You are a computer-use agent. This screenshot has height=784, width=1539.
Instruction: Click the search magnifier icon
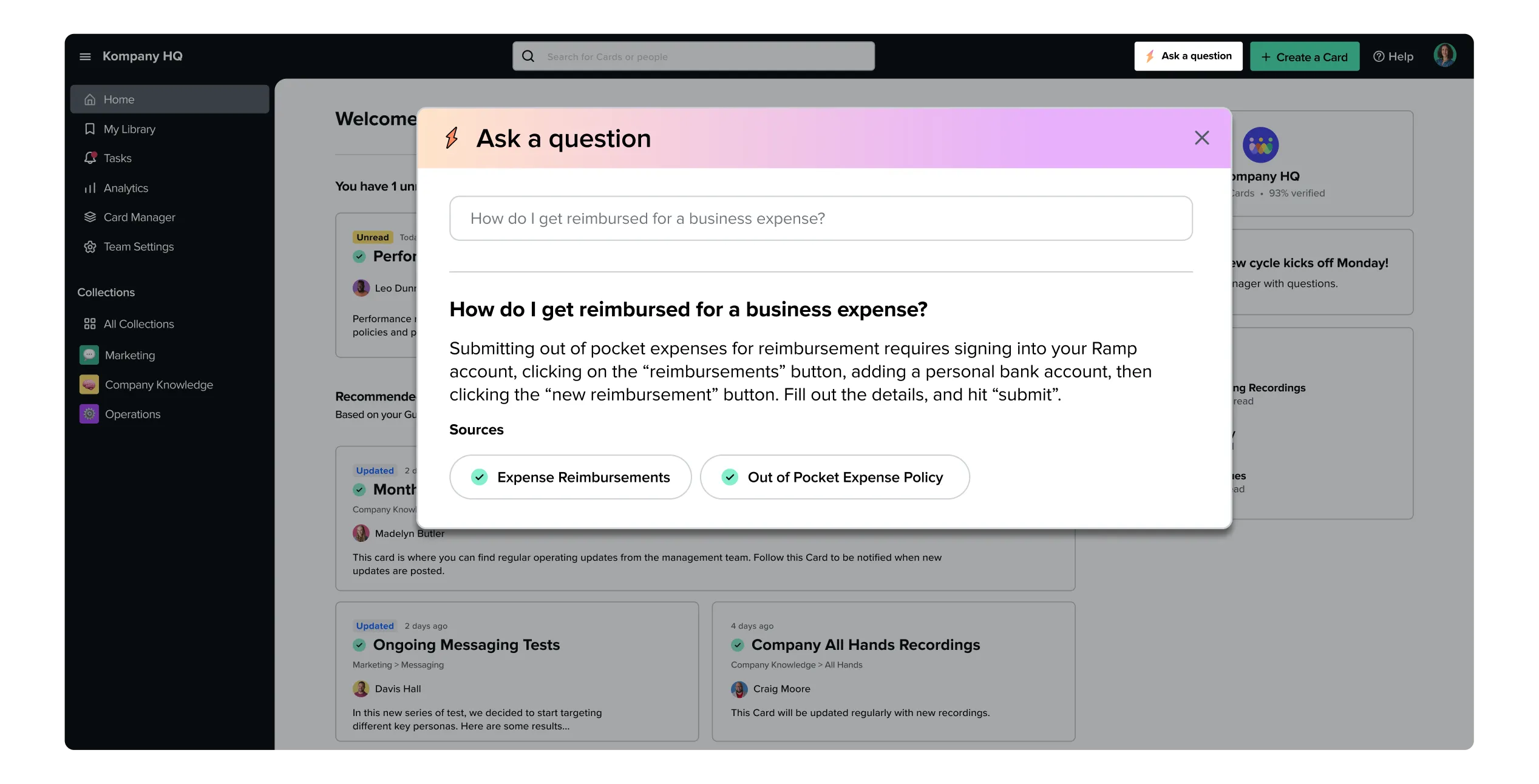(528, 55)
